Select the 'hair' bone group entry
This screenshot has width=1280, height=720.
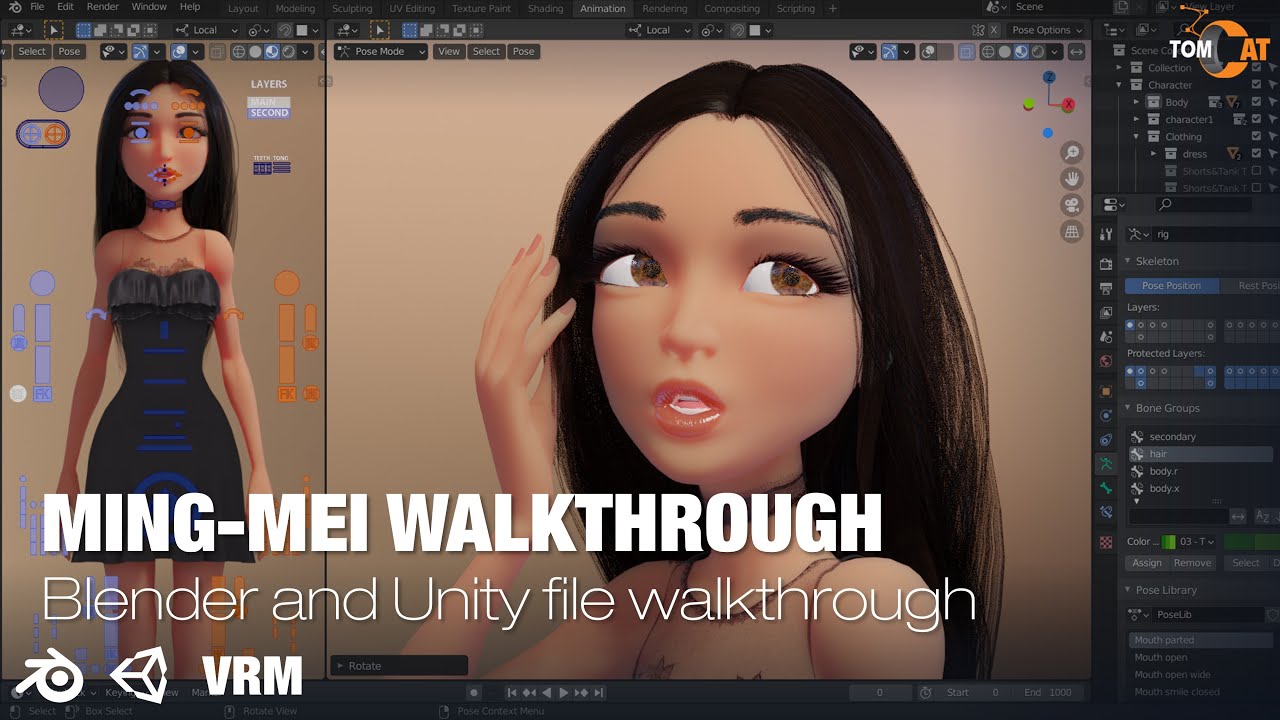1200,454
